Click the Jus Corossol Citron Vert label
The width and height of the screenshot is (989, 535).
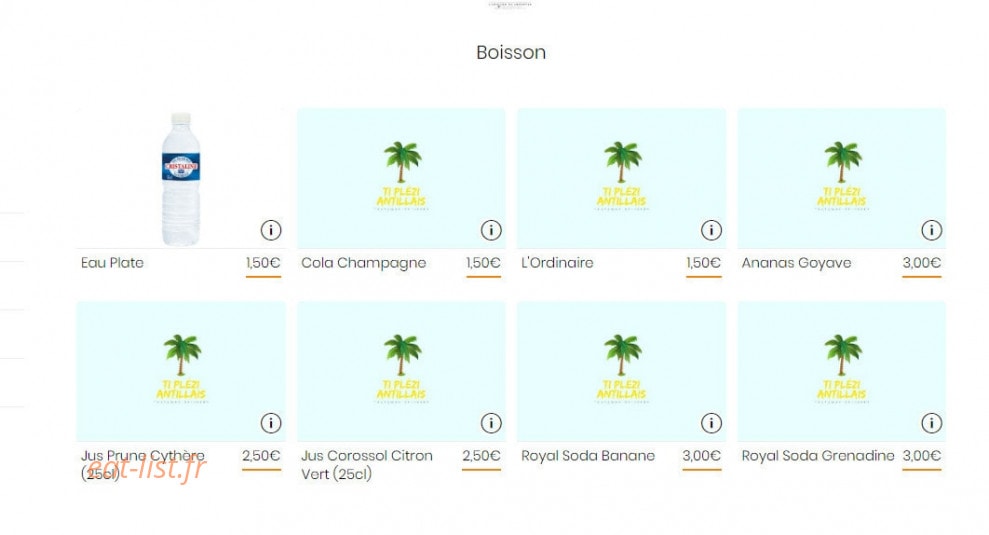pos(366,465)
